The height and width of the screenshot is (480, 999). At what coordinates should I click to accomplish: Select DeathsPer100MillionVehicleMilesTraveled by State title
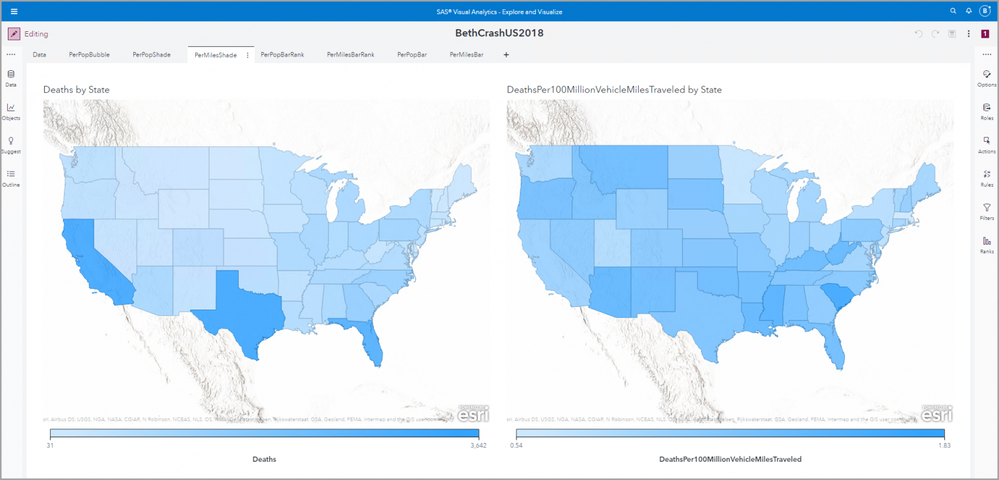point(614,90)
